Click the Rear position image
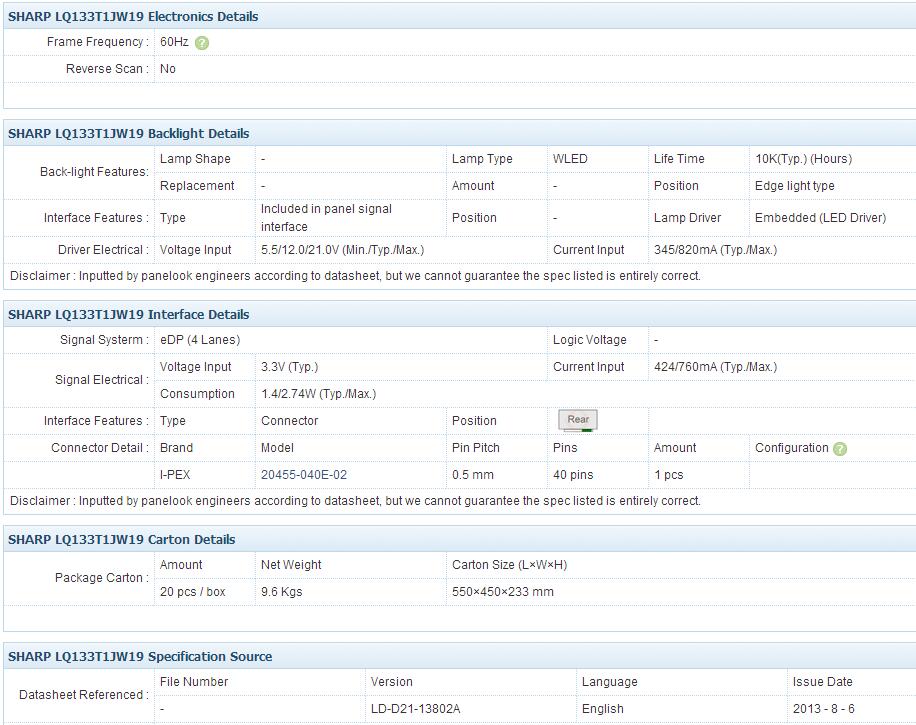916x725 pixels. click(x=578, y=420)
